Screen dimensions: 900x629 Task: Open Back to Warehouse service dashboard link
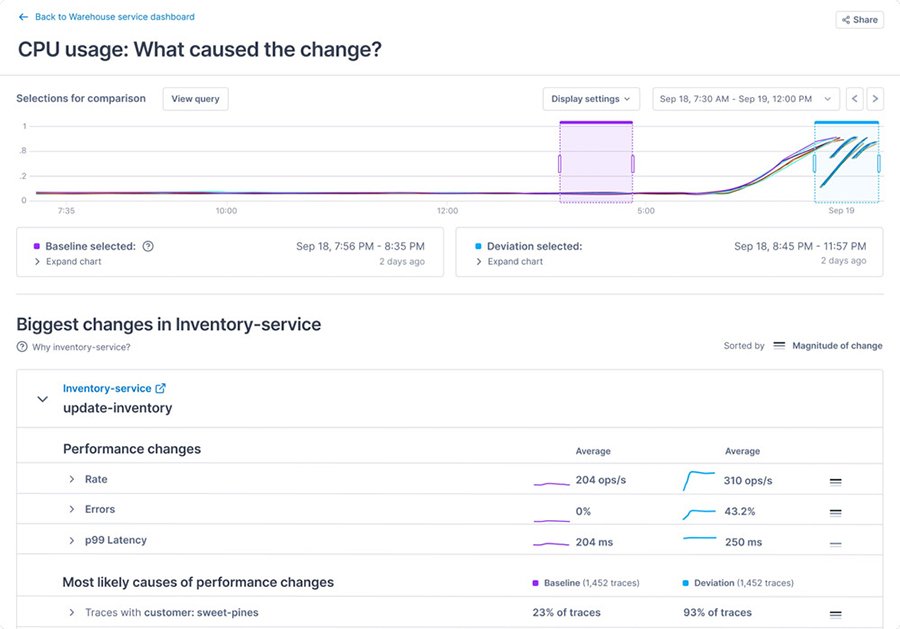coord(115,16)
